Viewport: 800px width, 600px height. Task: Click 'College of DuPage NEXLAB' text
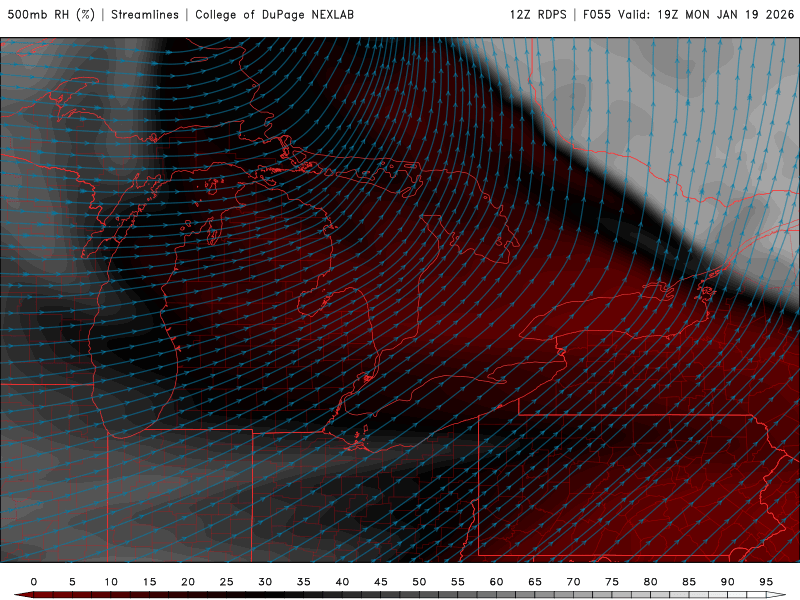coord(274,15)
